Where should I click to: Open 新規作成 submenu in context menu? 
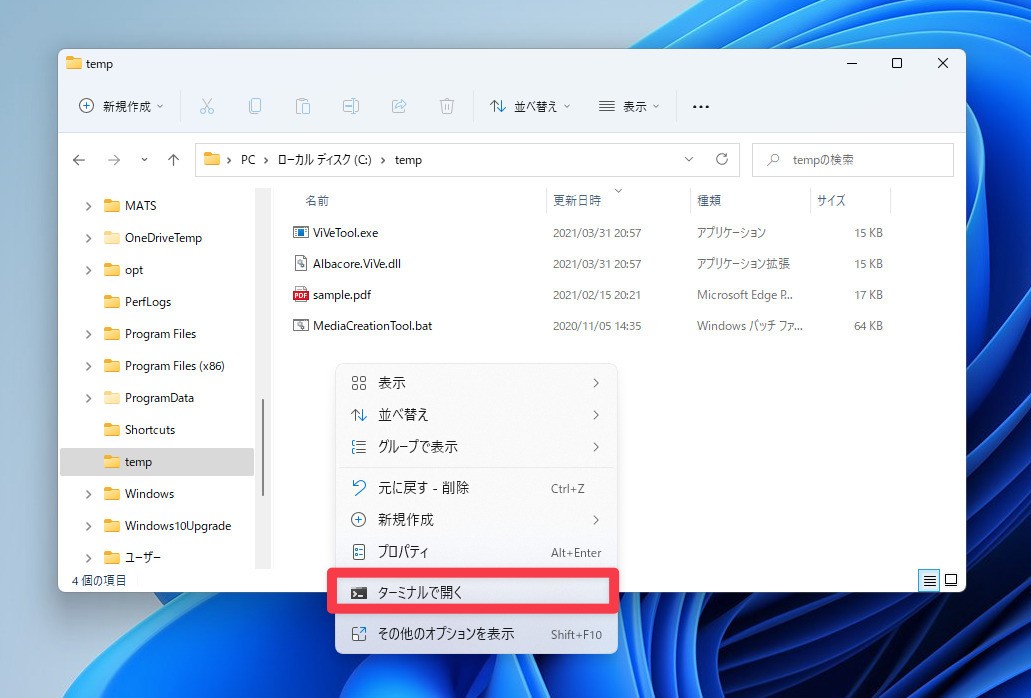(476, 520)
